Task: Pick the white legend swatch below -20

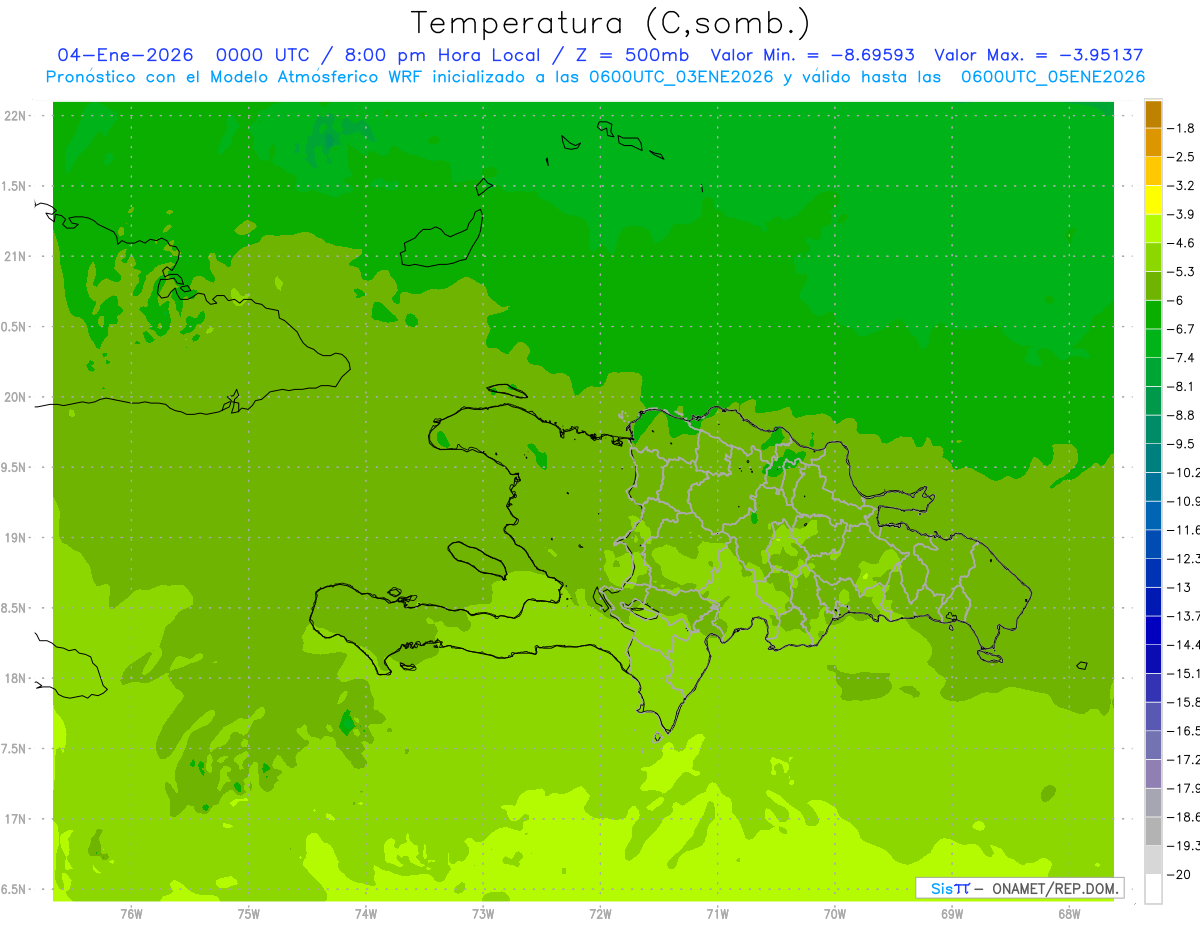Action: 1153,889
